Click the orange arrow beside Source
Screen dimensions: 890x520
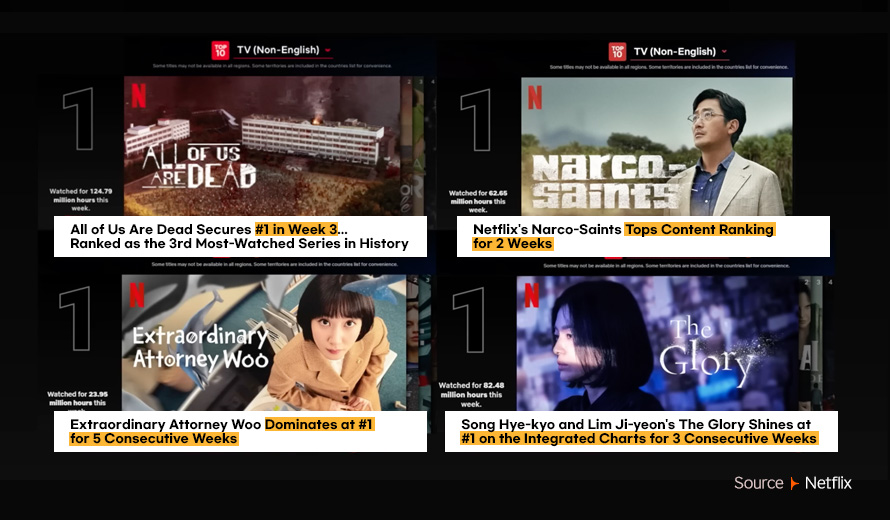pos(794,484)
